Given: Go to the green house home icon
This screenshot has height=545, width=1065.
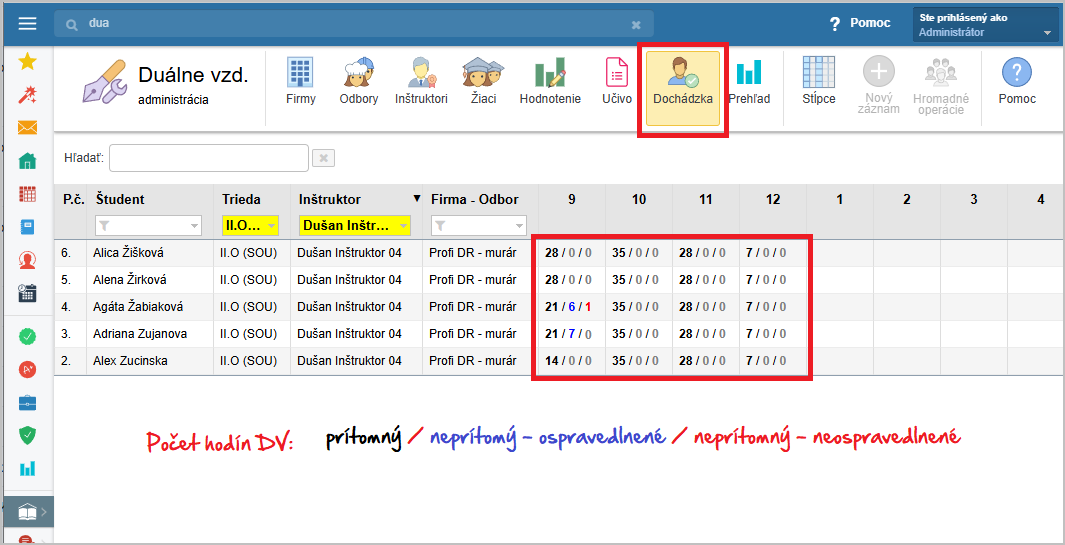Looking at the screenshot, I should coord(27,161).
